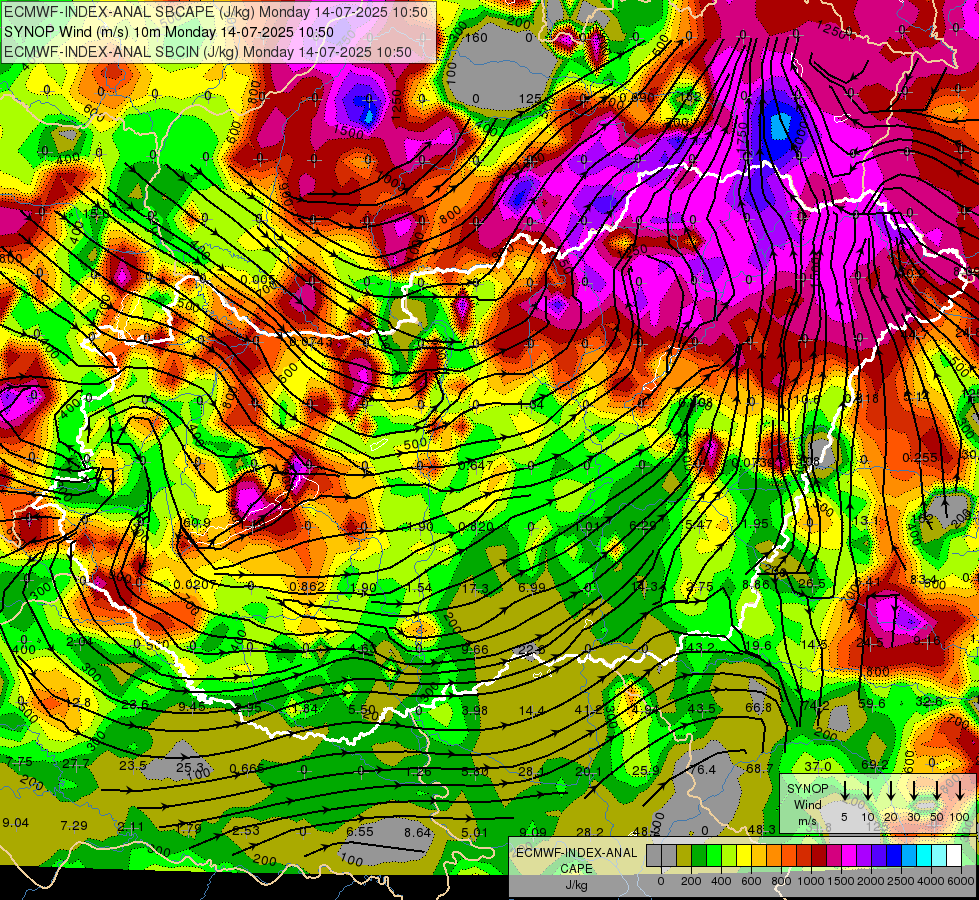Click the 100 m/s wind arrow in legend
The height and width of the screenshot is (900, 979).
coord(960,789)
